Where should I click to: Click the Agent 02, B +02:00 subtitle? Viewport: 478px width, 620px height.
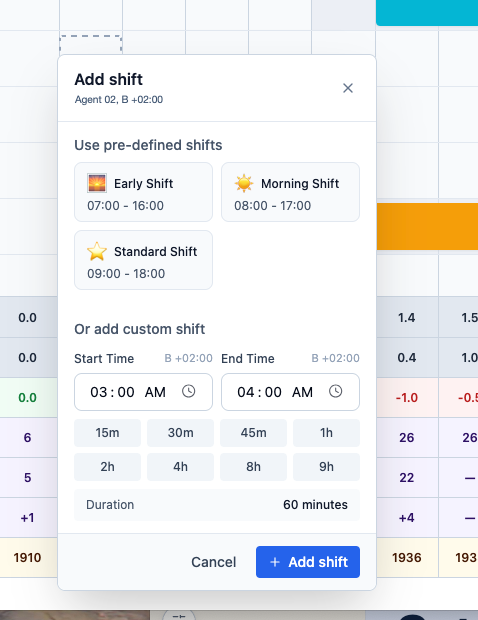tap(119, 100)
